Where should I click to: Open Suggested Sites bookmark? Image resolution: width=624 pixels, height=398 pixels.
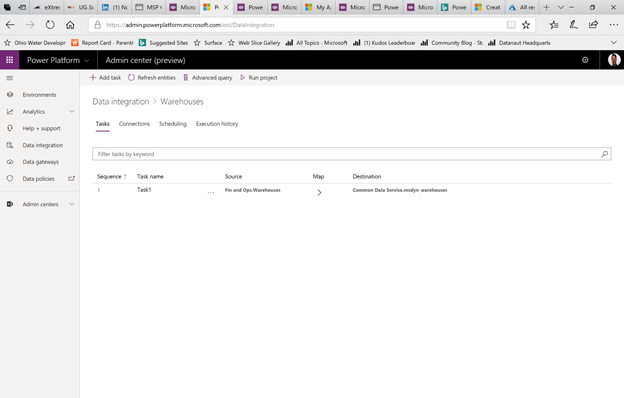pos(164,43)
